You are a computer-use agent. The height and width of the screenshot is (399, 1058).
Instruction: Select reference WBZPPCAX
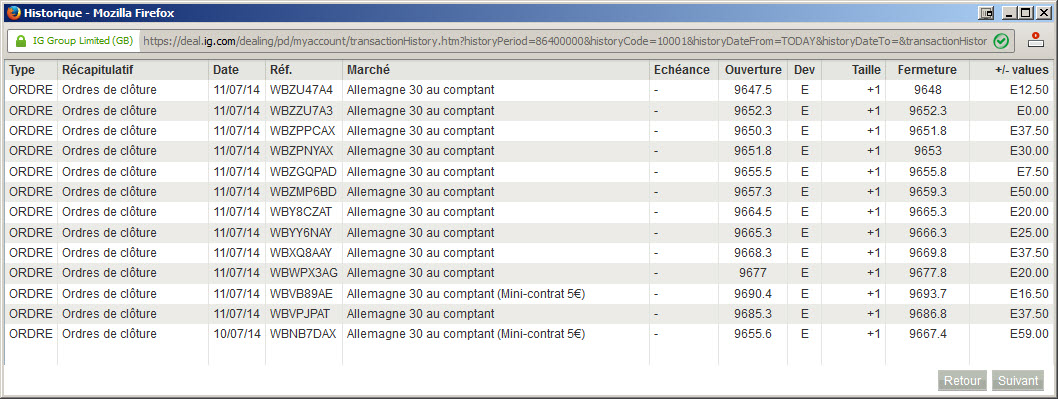click(301, 131)
